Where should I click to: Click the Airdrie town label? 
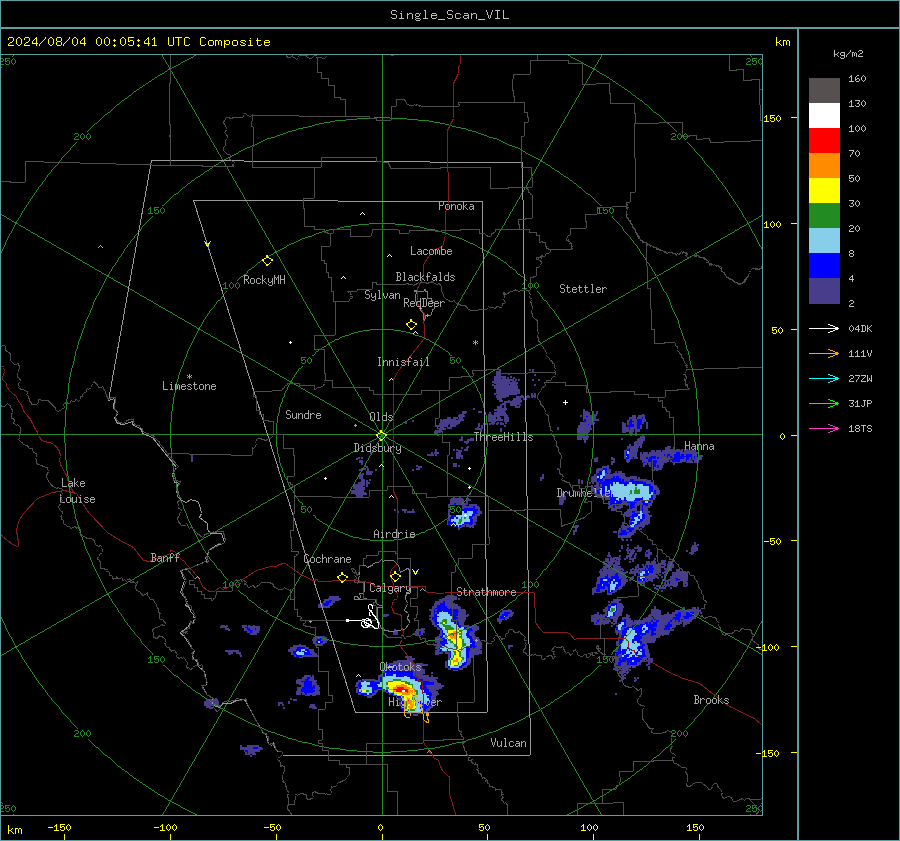click(x=394, y=534)
